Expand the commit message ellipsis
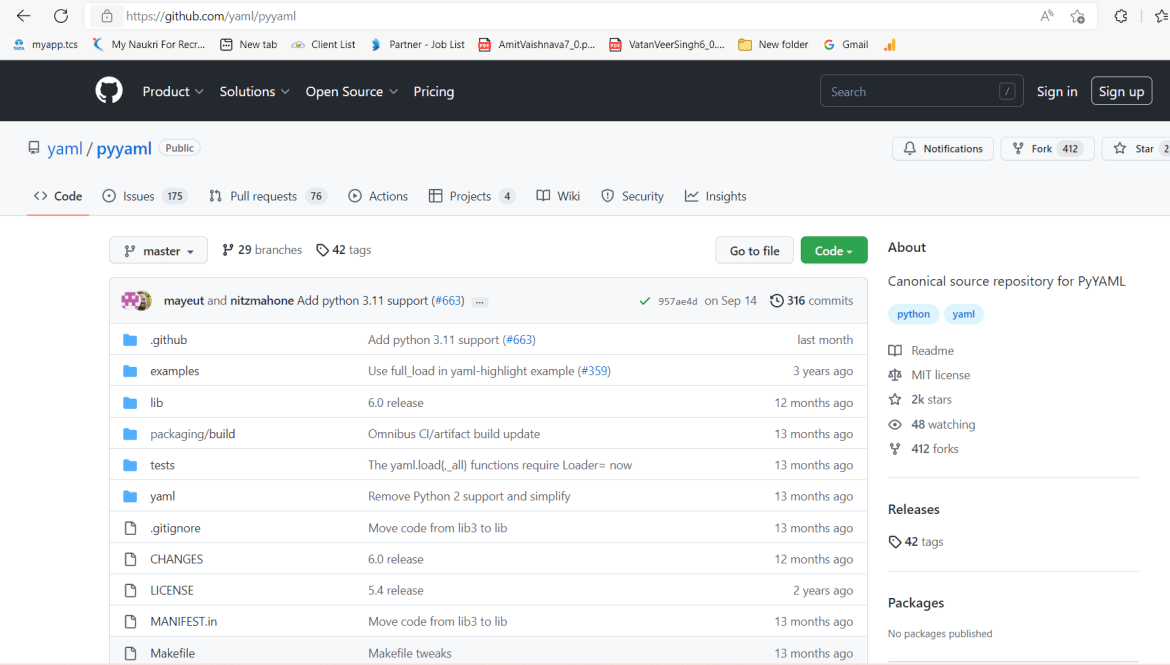The height and width of the screenshot is (665, 1170). 480,302
